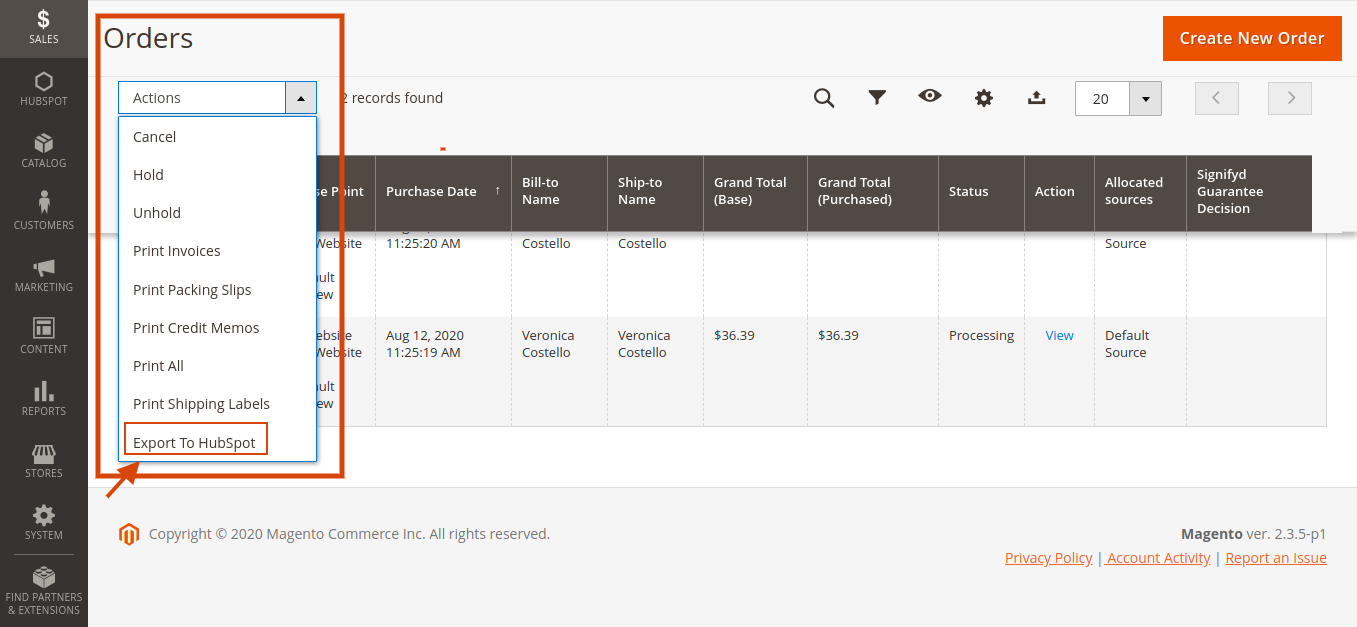Open the Marketing sidebar menu

pyautogui.click(x=44, y=275)
